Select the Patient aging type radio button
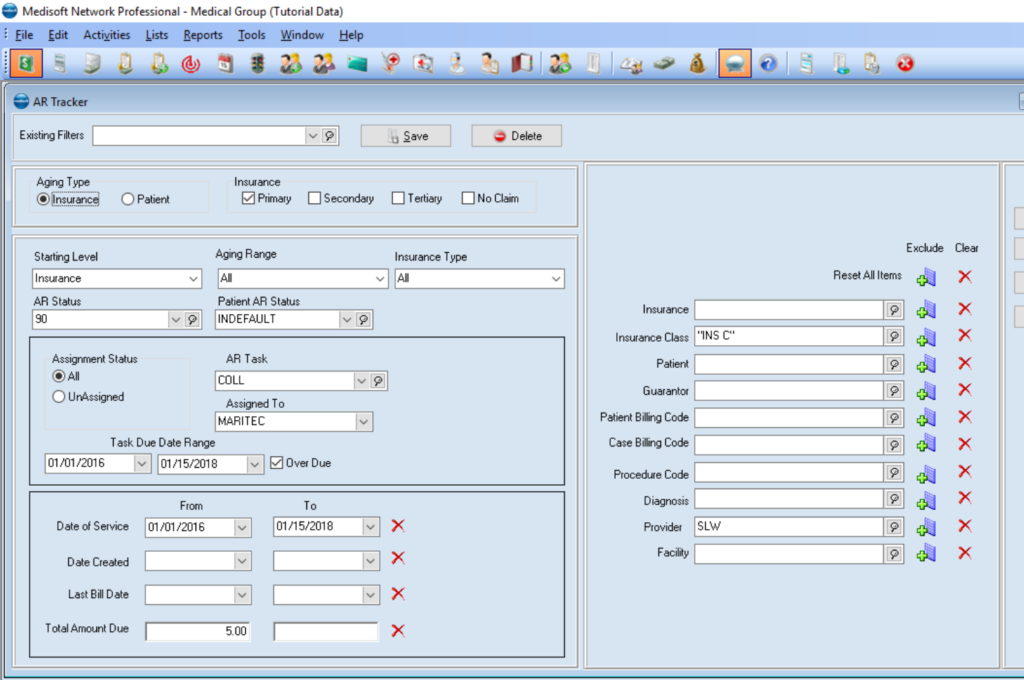 point(127,199)
